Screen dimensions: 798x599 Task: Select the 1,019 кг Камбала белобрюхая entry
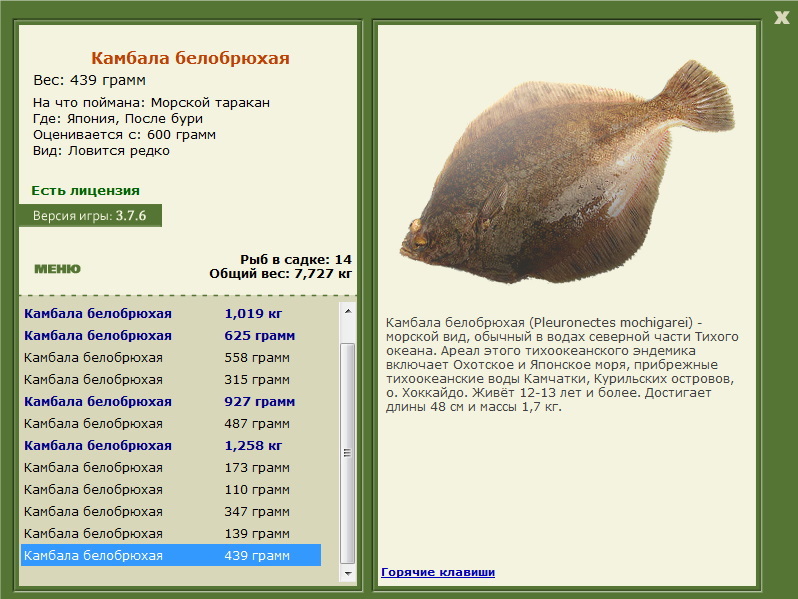pos(171,313)
